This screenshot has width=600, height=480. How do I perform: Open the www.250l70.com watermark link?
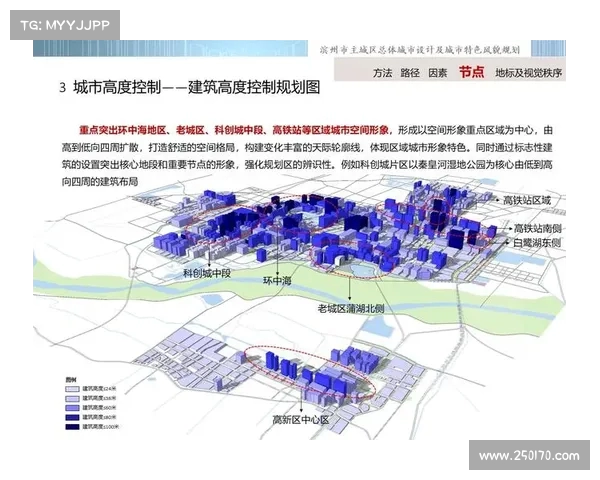click(x=529, y=456)
